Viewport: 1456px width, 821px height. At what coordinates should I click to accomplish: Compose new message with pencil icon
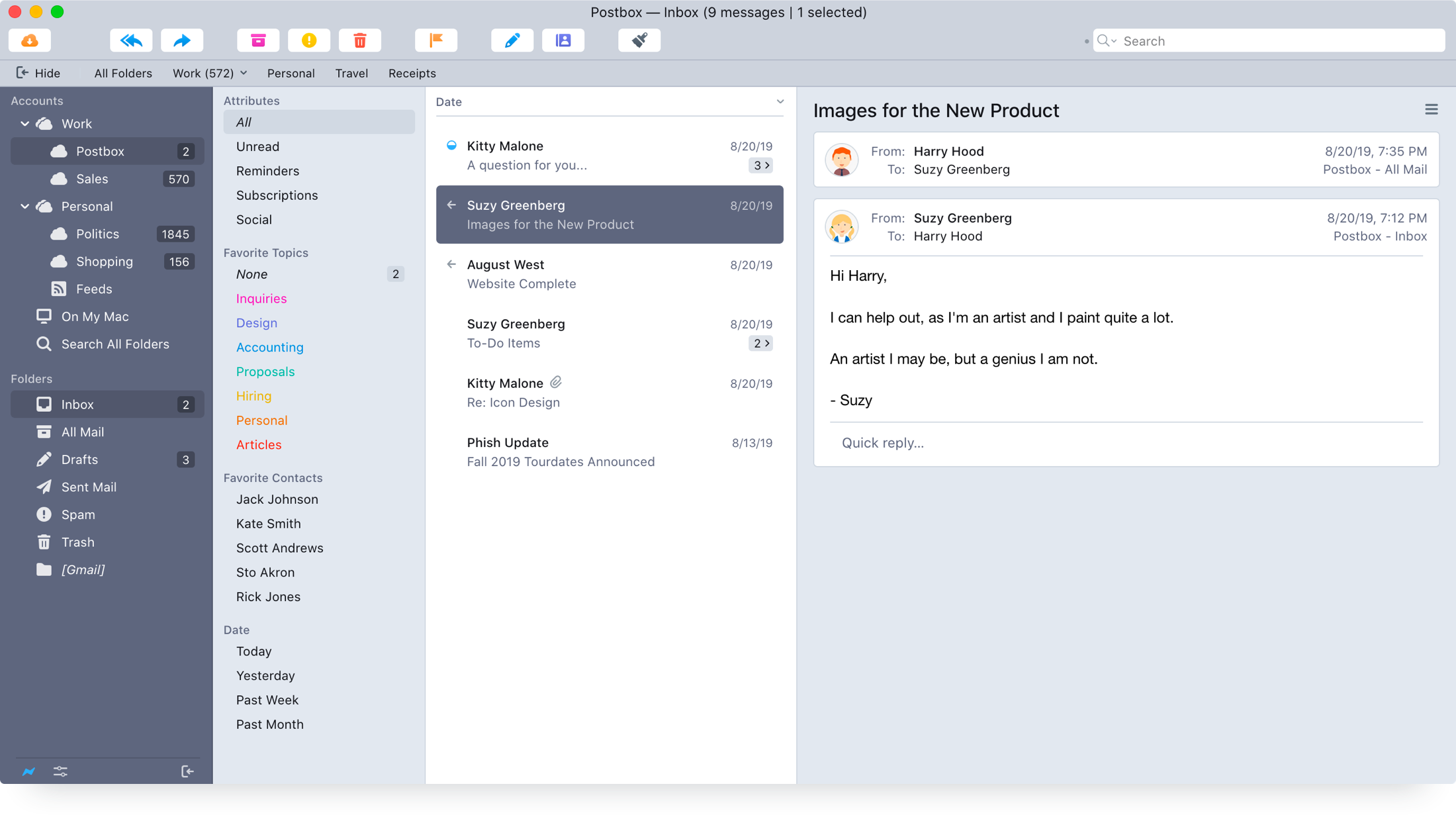(512, 40)
